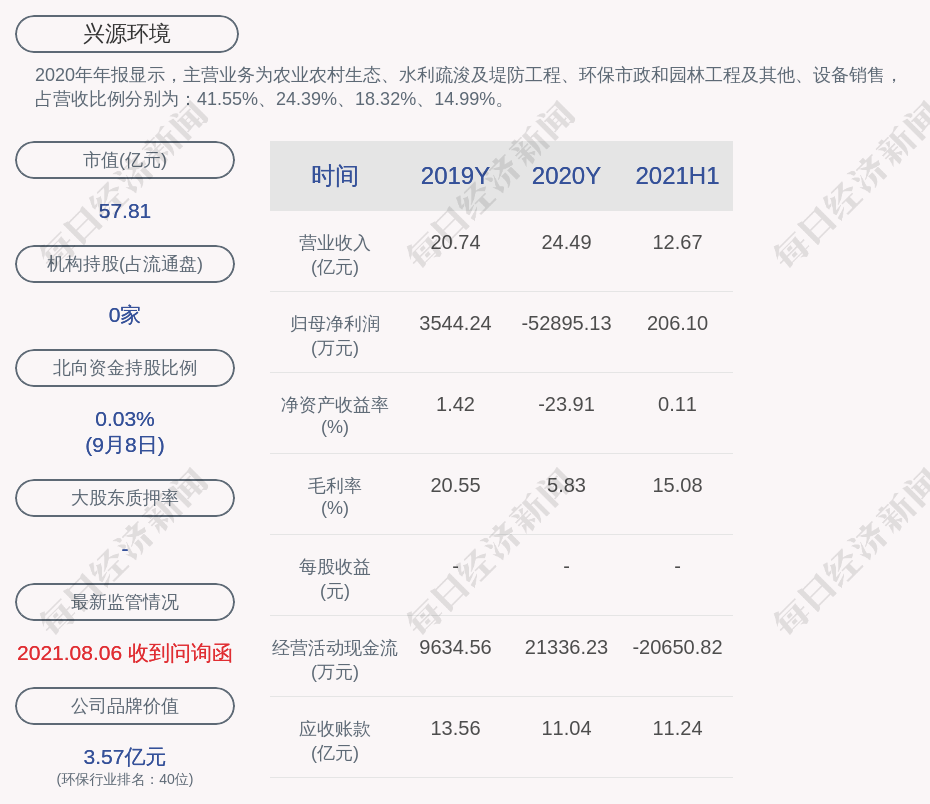The height and width of the screenshot is (804, 930).
Task: Click the 大股东质押率 label pill
Action: (x=125, y=498)
